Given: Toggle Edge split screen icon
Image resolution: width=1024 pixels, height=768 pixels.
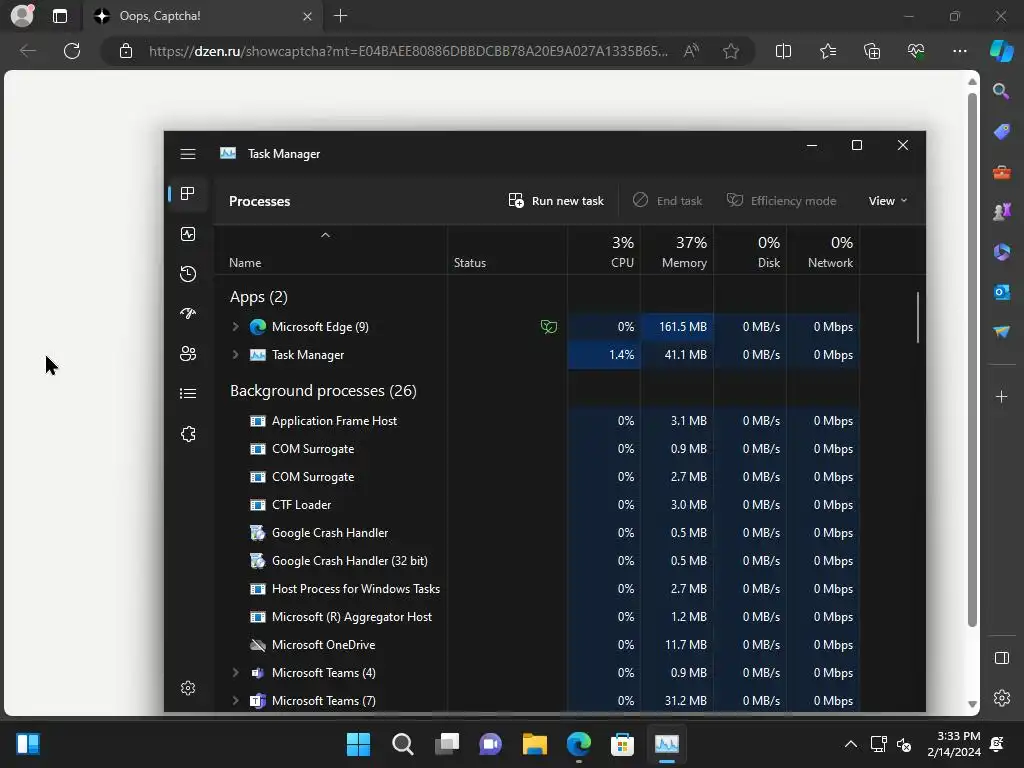Looking at the screenshot, I should [x=783, y=51].
